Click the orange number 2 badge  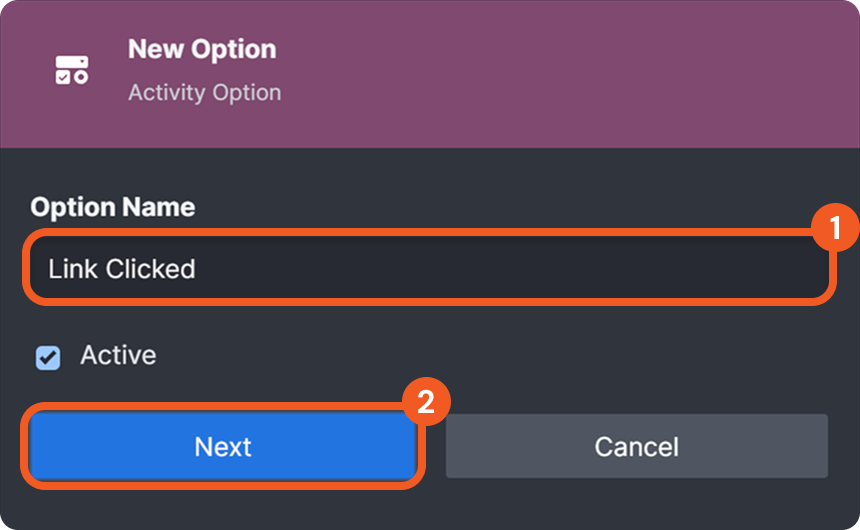point(426,403)
